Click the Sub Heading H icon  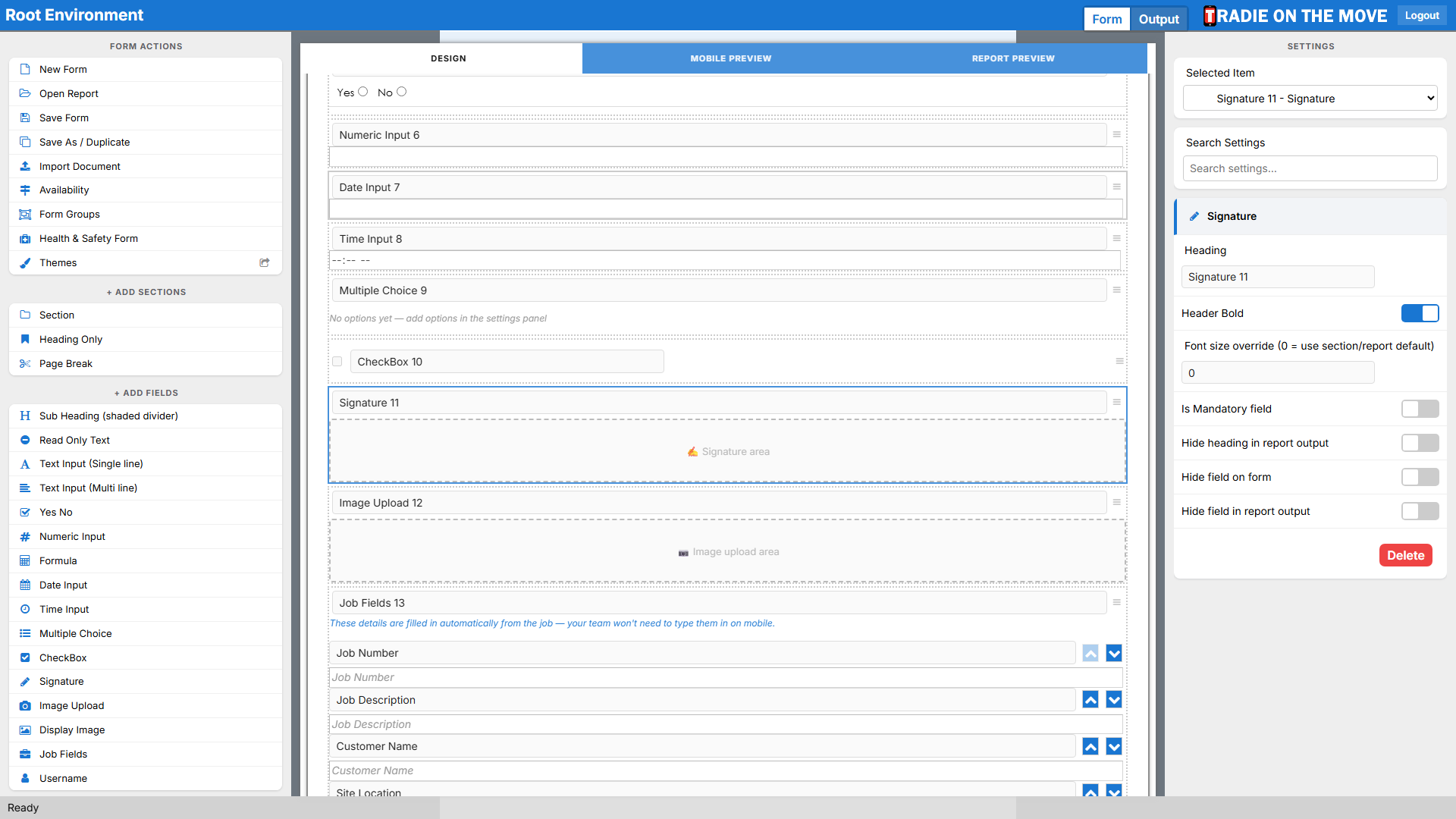point(25,416)
